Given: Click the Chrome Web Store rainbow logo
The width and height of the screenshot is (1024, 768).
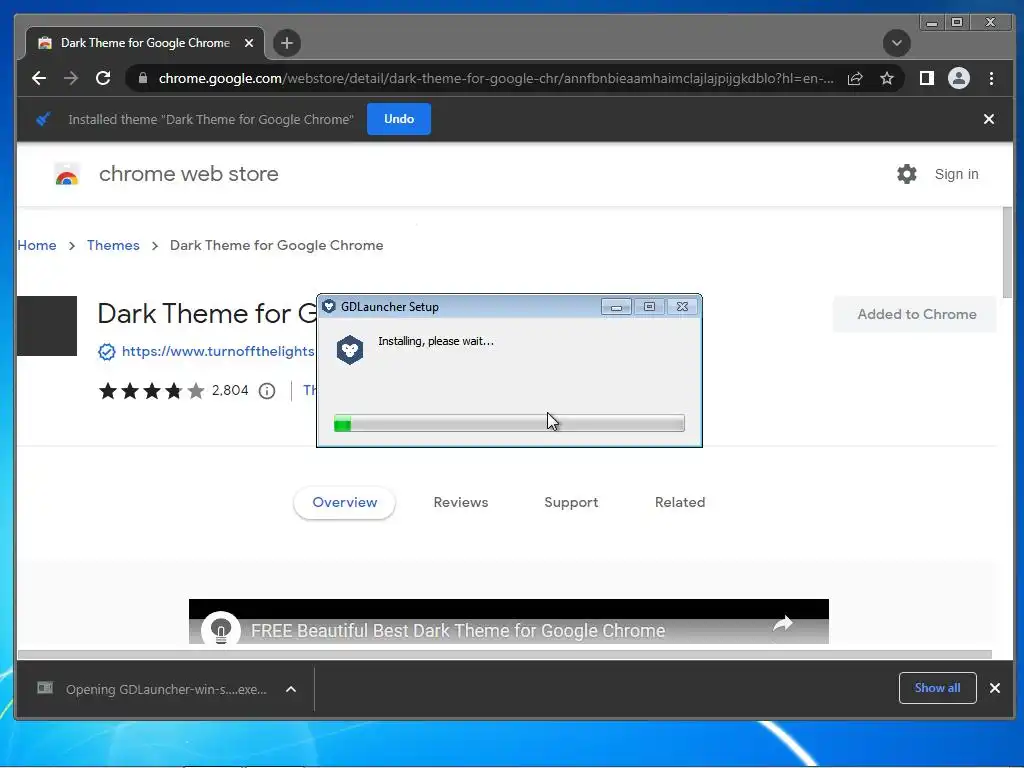Looking at the screenshot, I should coord(67,174).
